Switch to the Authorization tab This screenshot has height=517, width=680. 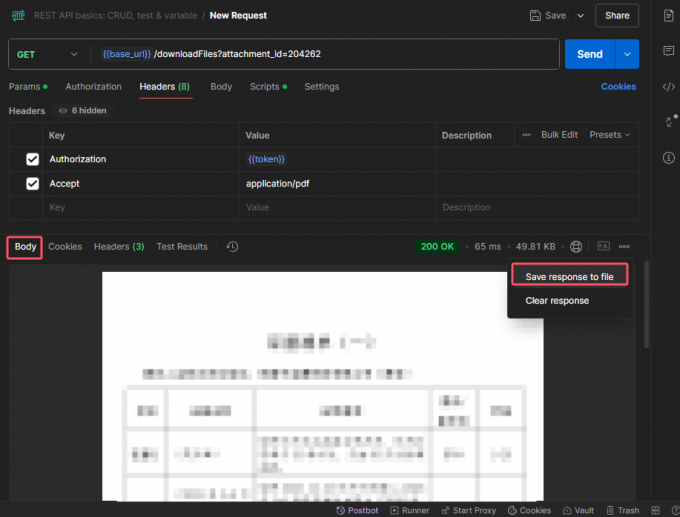[93, 87]
